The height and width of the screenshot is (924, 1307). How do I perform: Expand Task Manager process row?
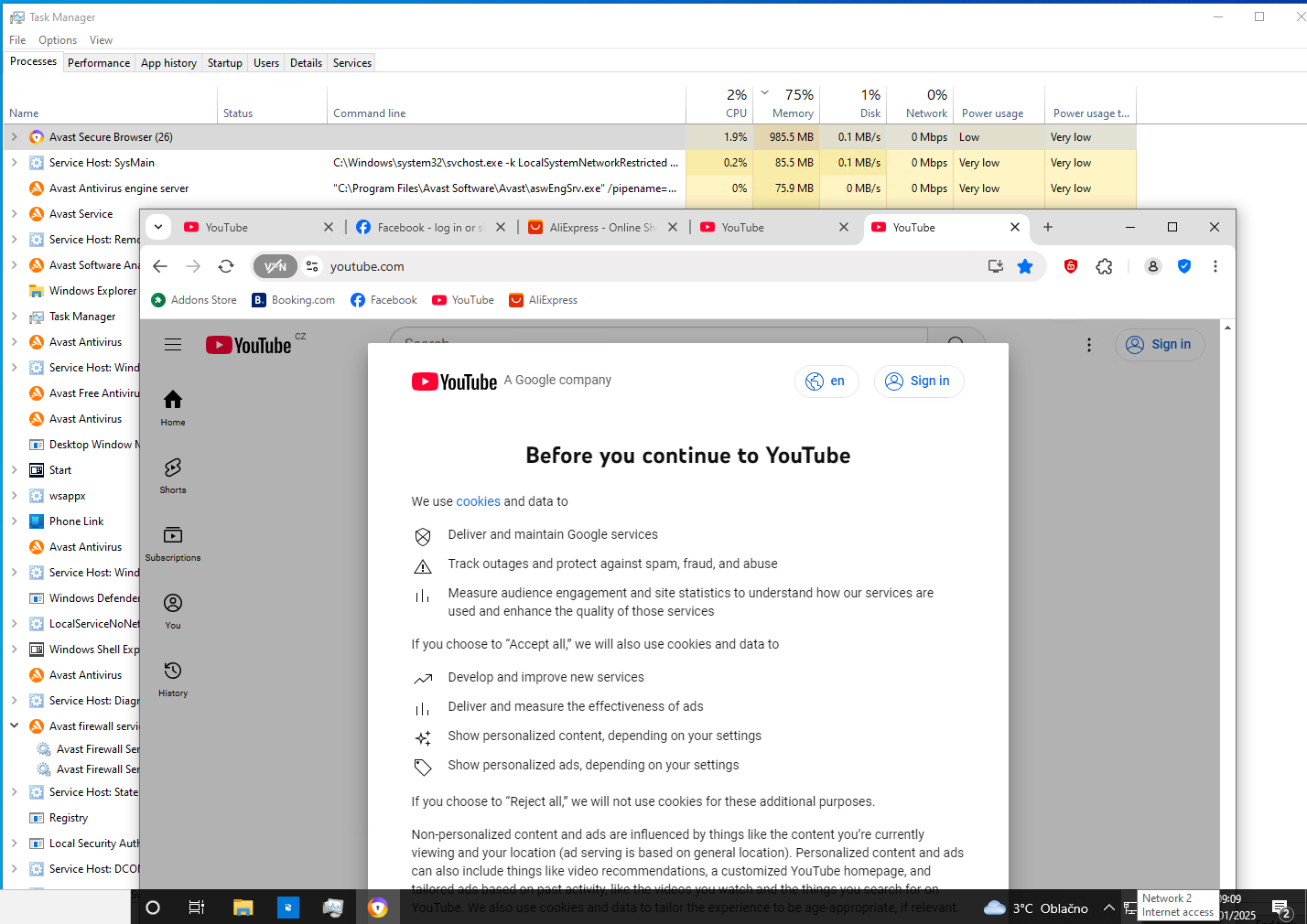coord(14,317)
